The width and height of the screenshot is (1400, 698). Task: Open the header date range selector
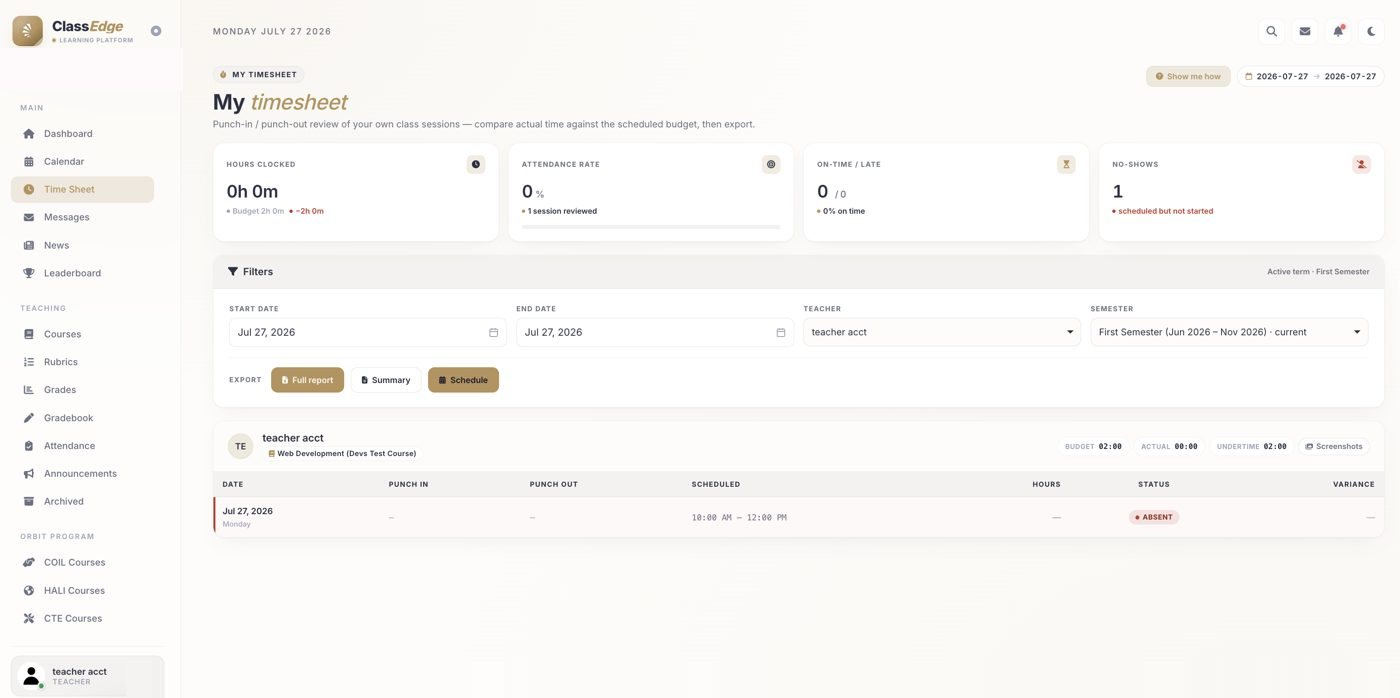point(1310,76)
